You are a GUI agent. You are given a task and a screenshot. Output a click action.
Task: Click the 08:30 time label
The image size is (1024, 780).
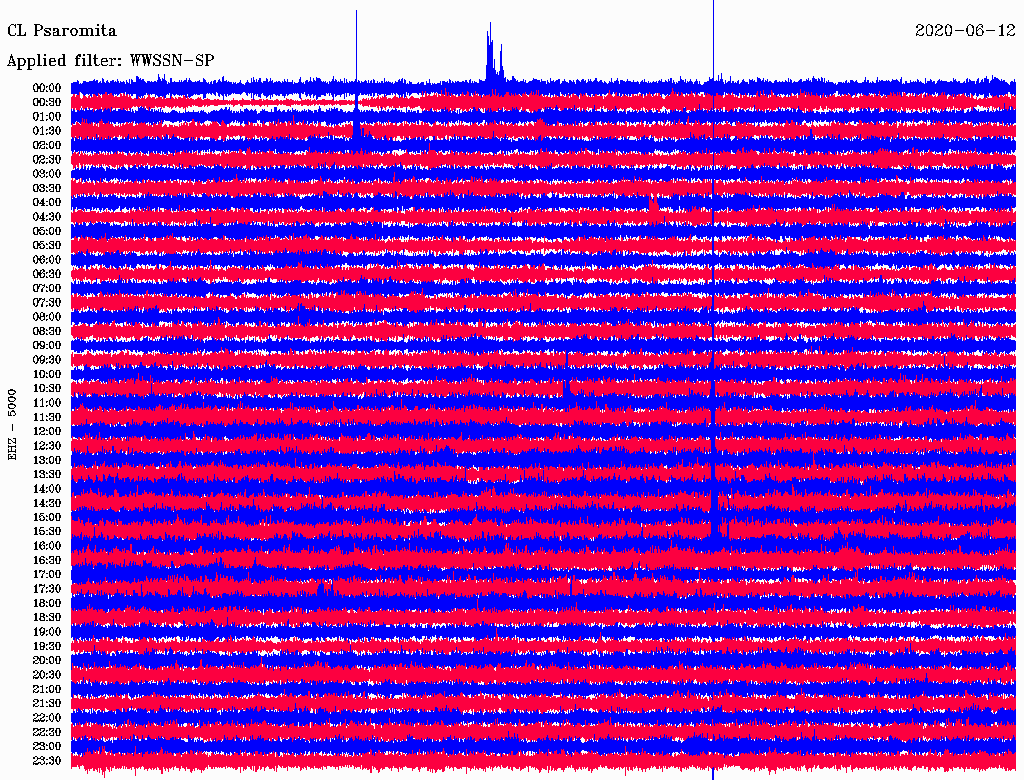47,332
